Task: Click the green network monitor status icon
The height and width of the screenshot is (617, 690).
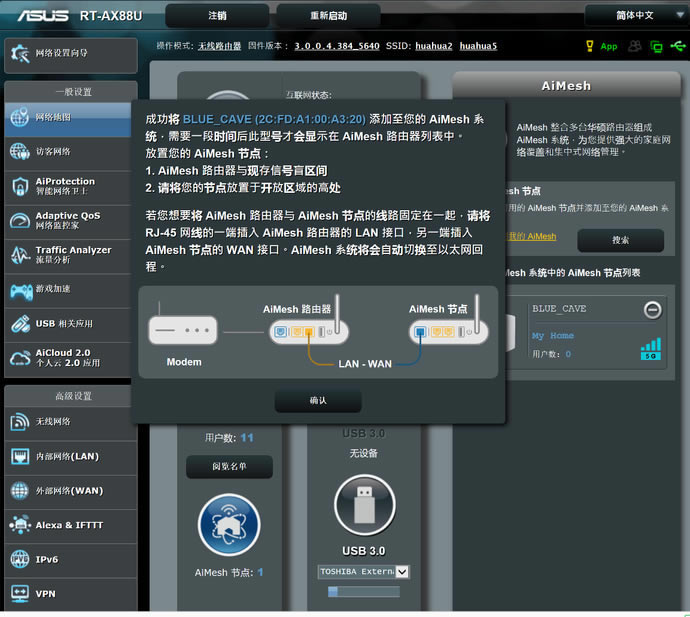Action: [x=656, y=46]
